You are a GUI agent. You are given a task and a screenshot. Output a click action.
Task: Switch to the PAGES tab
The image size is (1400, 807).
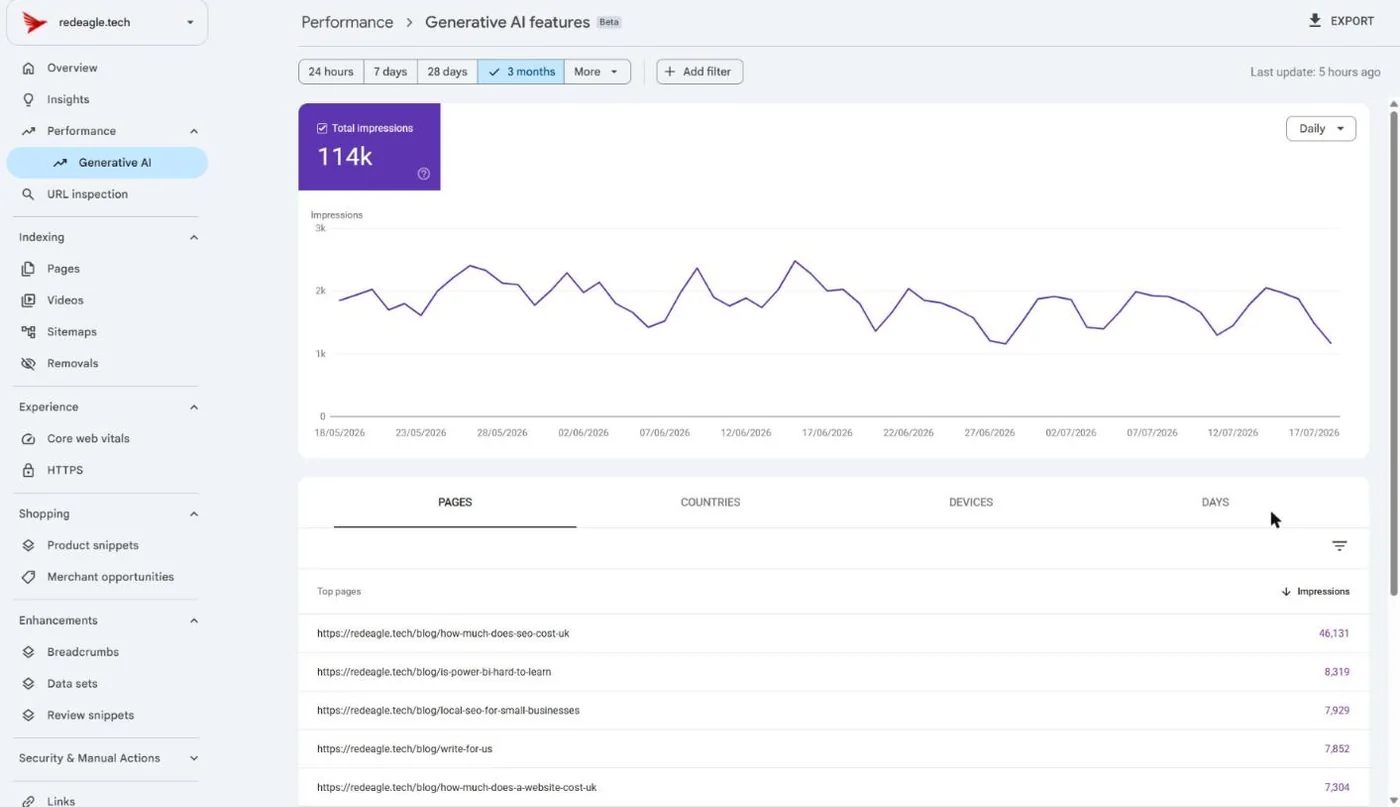(x=455, y=502)
